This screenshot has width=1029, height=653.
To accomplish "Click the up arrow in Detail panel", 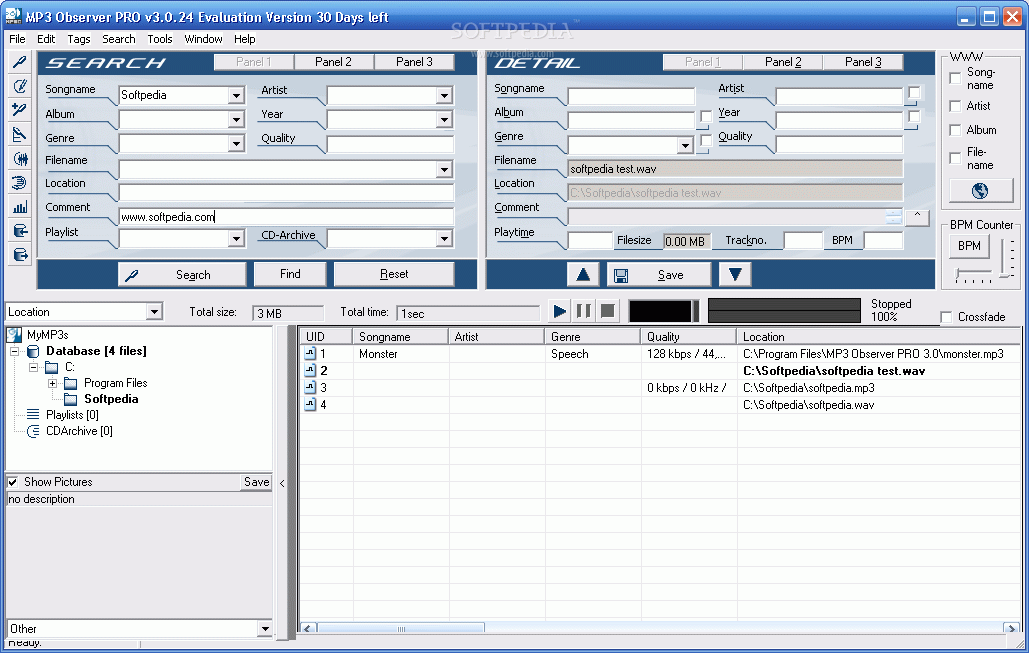I will pos(583,274).
